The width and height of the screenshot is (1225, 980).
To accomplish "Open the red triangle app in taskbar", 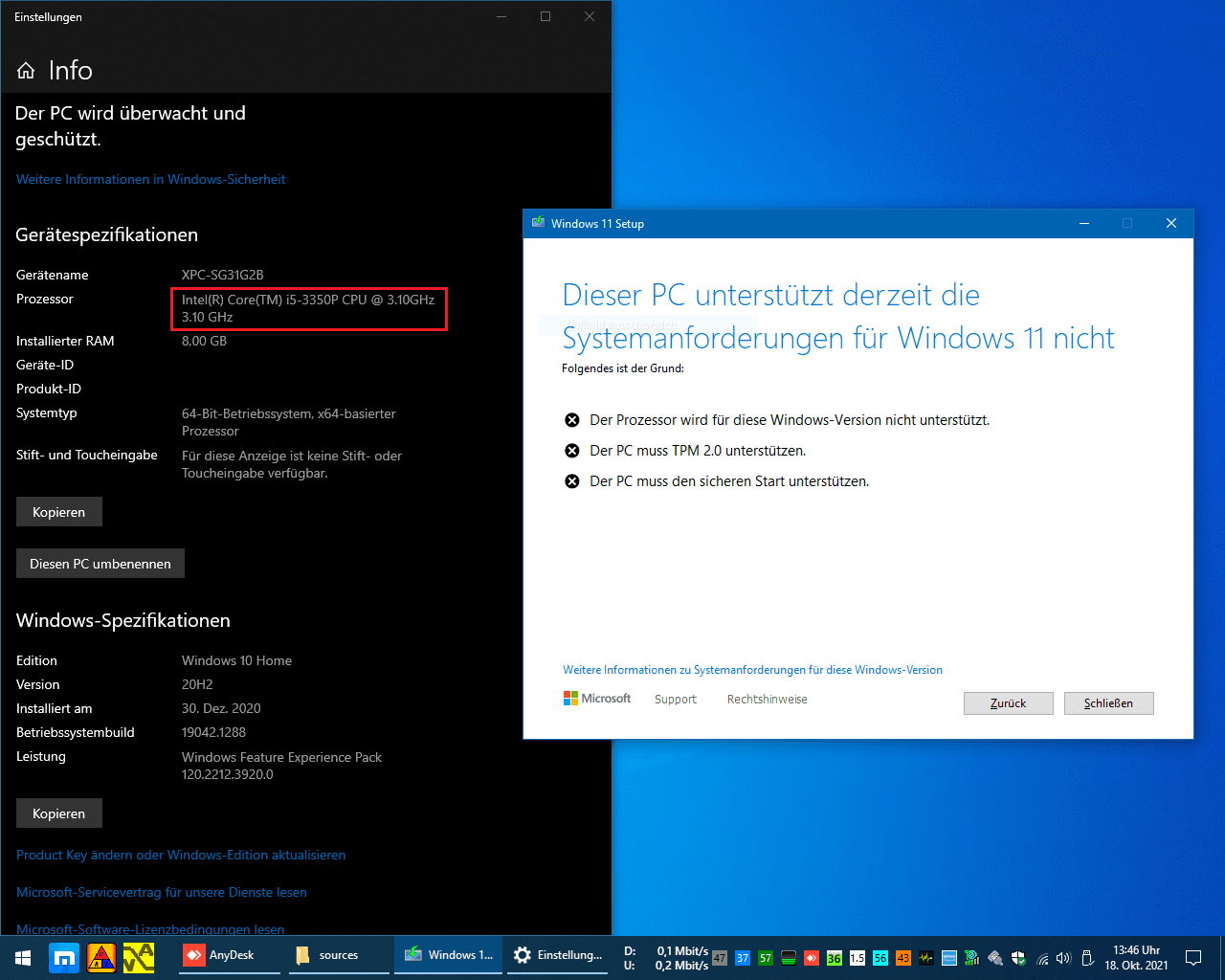I will click(101, 956).
